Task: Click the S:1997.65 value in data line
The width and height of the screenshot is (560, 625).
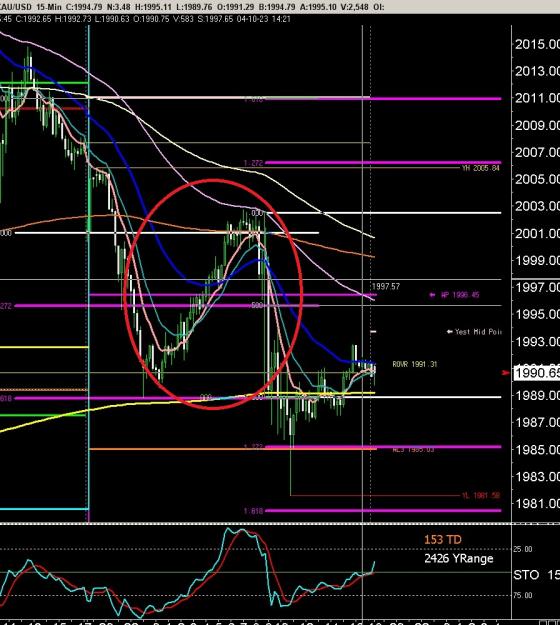Action: (215, 19)
